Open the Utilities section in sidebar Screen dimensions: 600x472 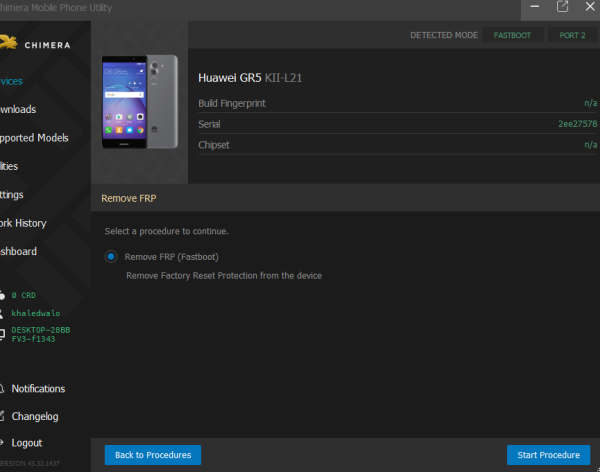[9, 166]
